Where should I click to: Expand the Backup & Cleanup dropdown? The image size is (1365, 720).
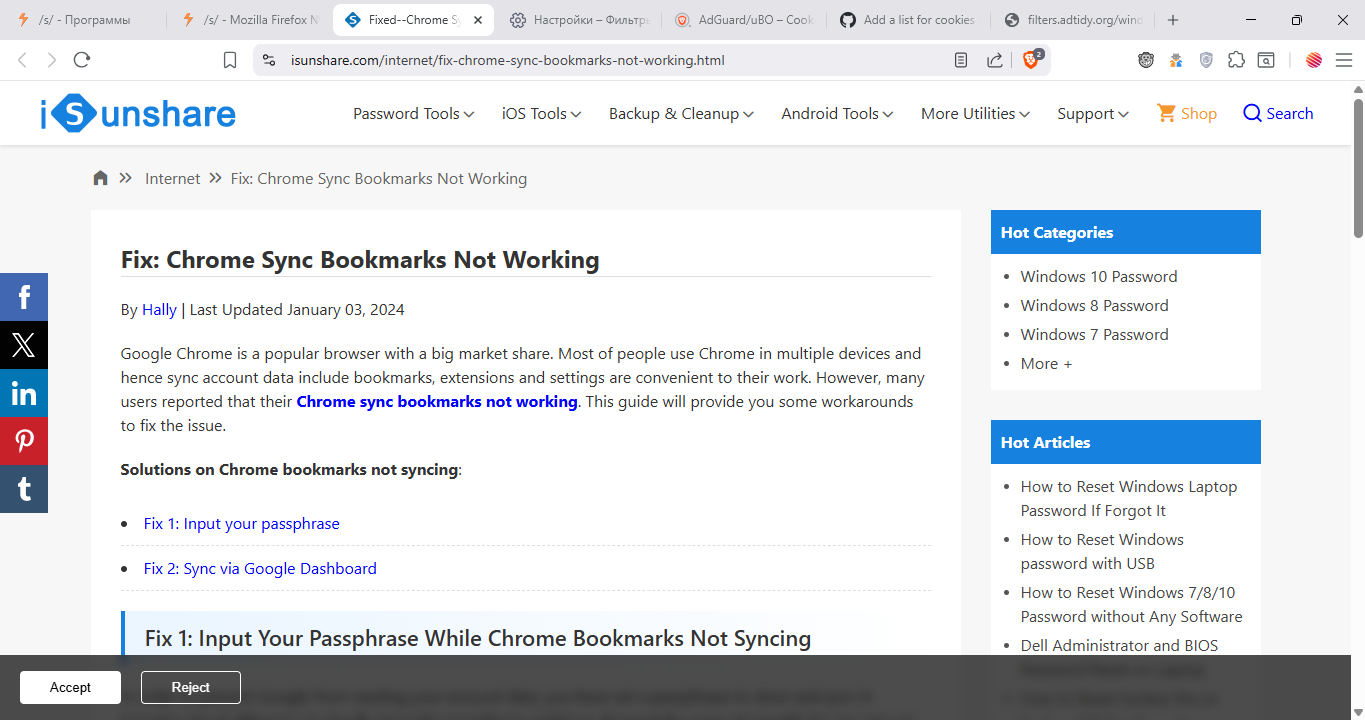tap(681, 114)
